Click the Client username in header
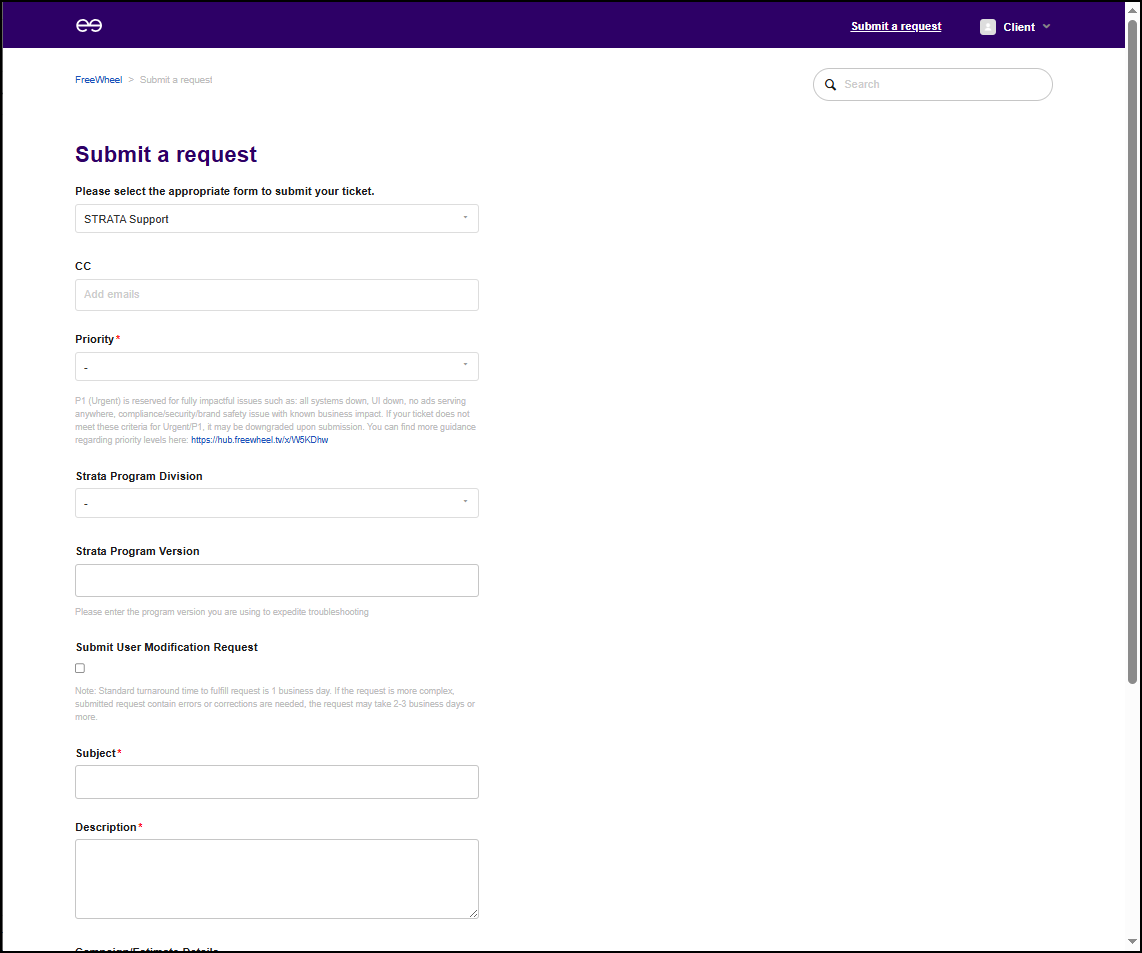Image resolution: width=1142 pixels, height=953 pixels. coord(1019,27)
